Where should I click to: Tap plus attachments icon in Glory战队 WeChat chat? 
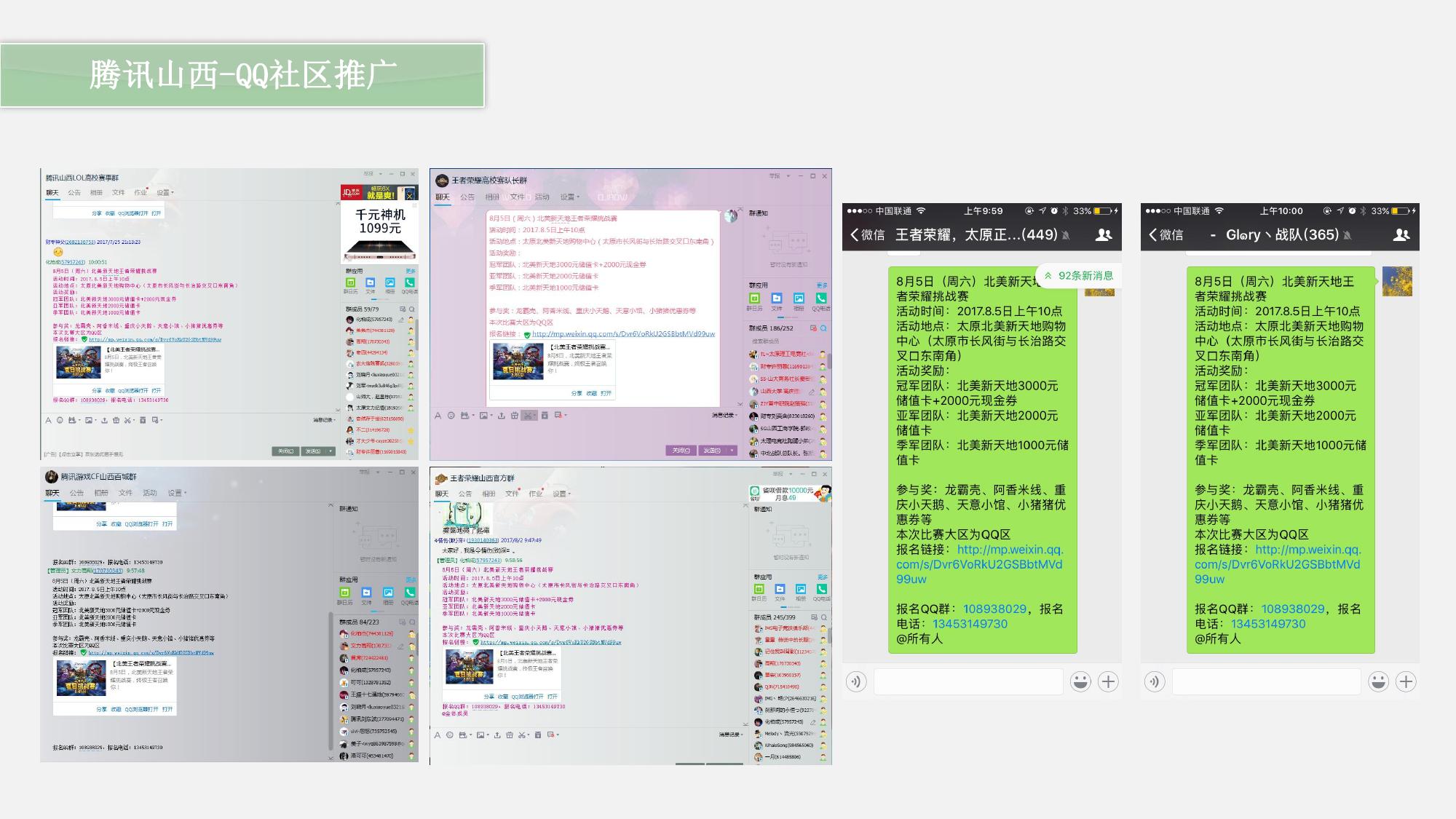1406,681
